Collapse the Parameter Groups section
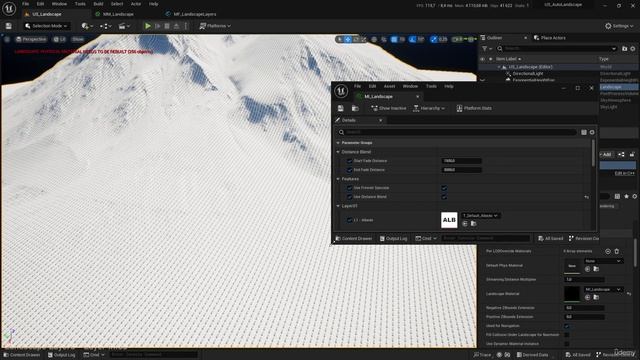 pyautogui.click(x=338, y=143)
